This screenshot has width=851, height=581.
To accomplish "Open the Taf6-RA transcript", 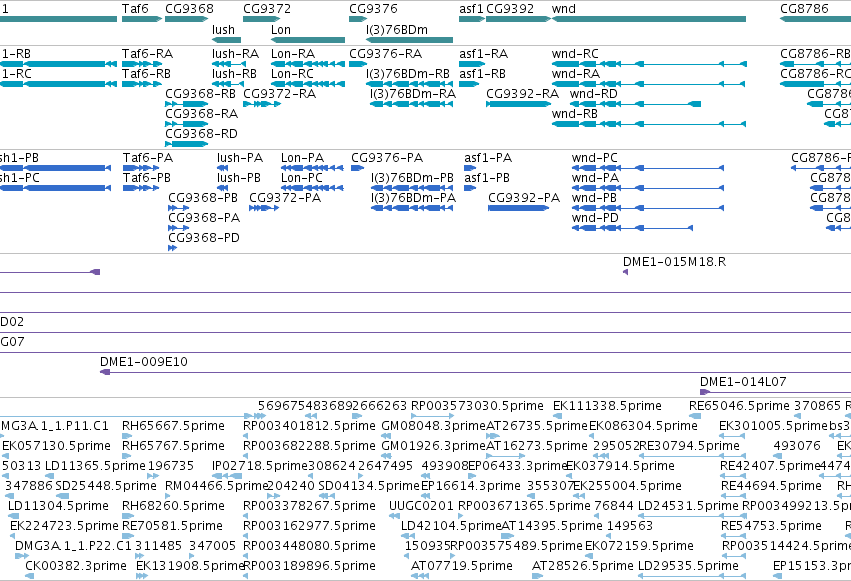I will [x=142, y=64].
